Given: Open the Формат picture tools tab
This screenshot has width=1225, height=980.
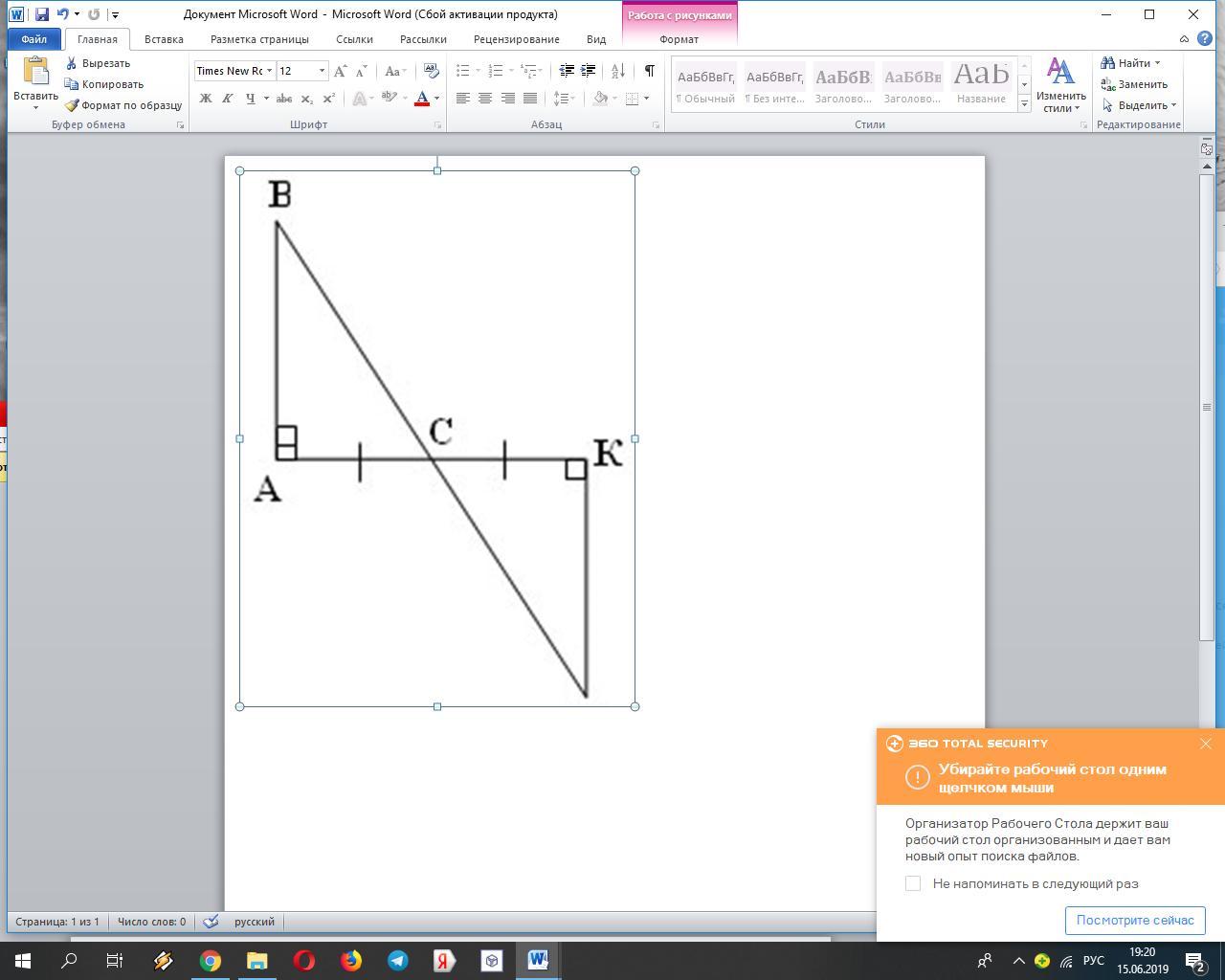Looking at the screenshot, I should pos(679,39).
